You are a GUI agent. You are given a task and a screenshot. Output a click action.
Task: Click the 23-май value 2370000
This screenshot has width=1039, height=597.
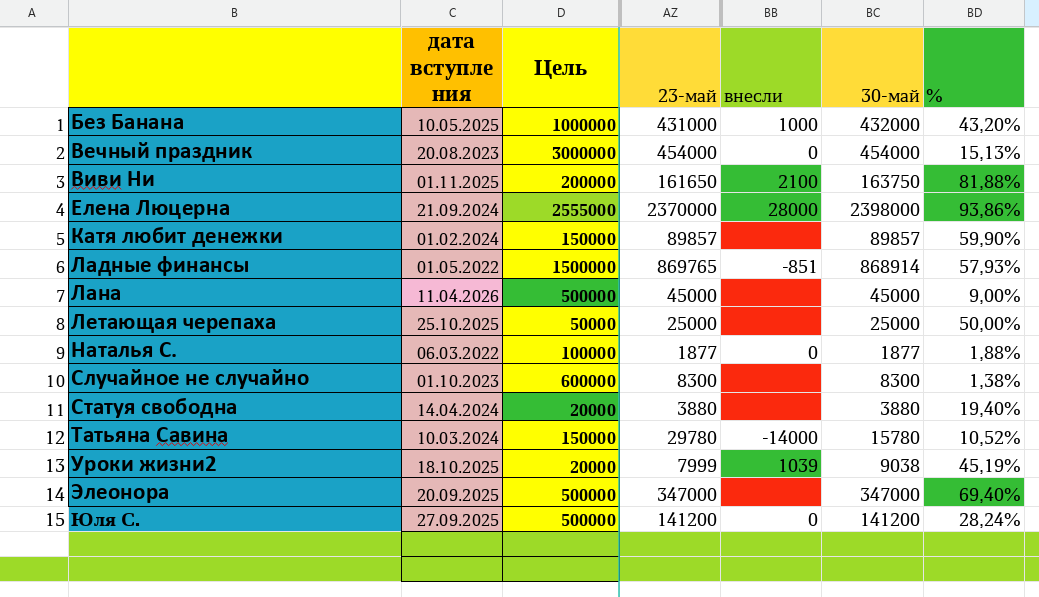670,207
